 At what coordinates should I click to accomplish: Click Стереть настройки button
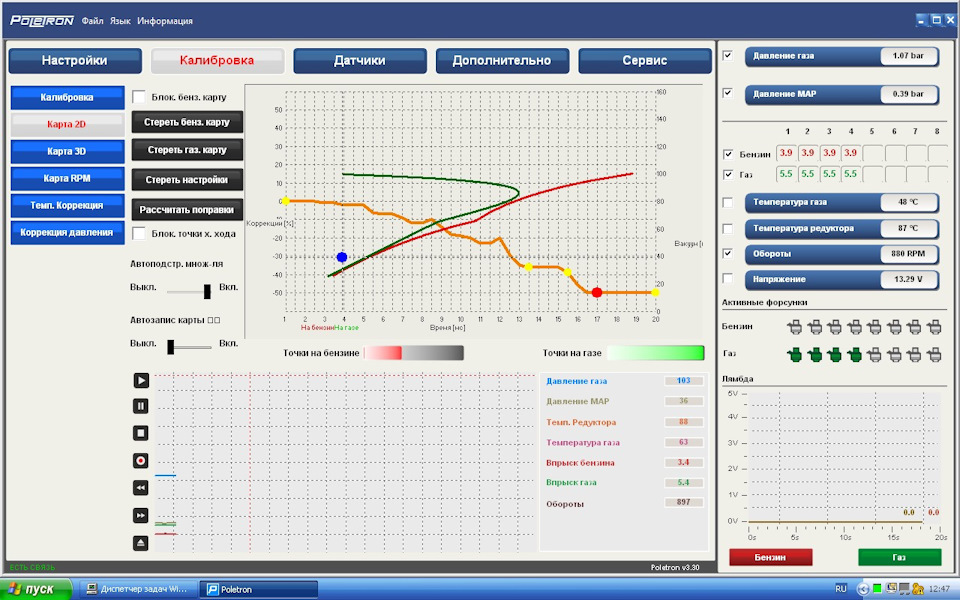(187, 179)
